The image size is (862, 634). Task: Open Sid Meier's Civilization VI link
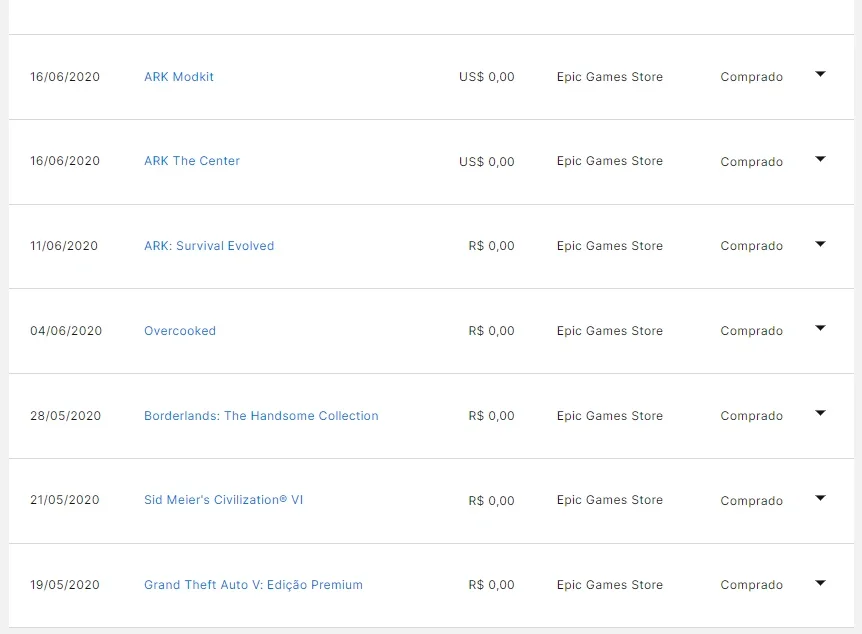223,500
